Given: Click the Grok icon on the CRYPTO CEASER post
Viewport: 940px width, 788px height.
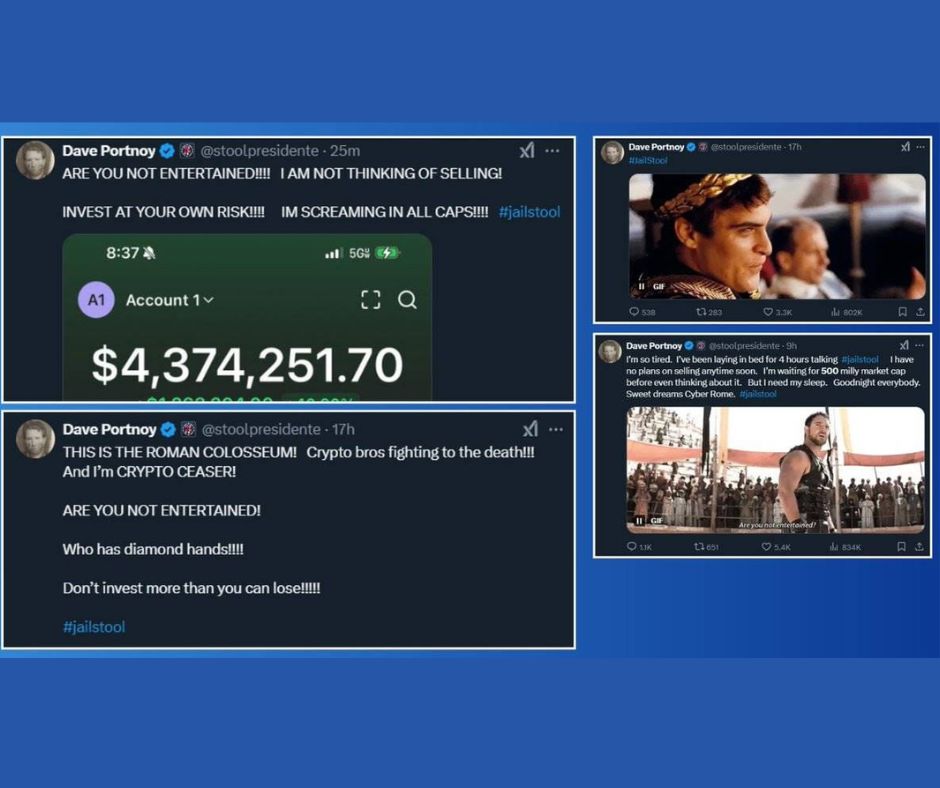Looking at the screenshot, I should coord(529,429).
